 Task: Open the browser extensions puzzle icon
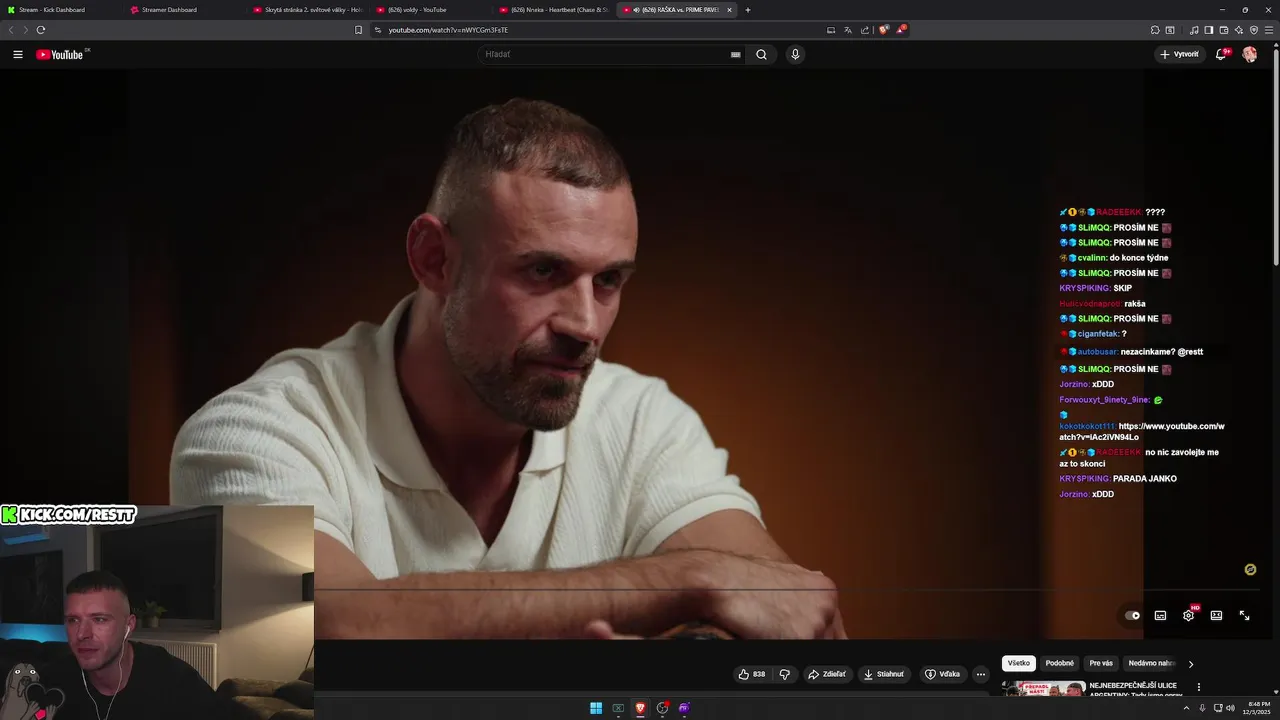point(1155,30)
